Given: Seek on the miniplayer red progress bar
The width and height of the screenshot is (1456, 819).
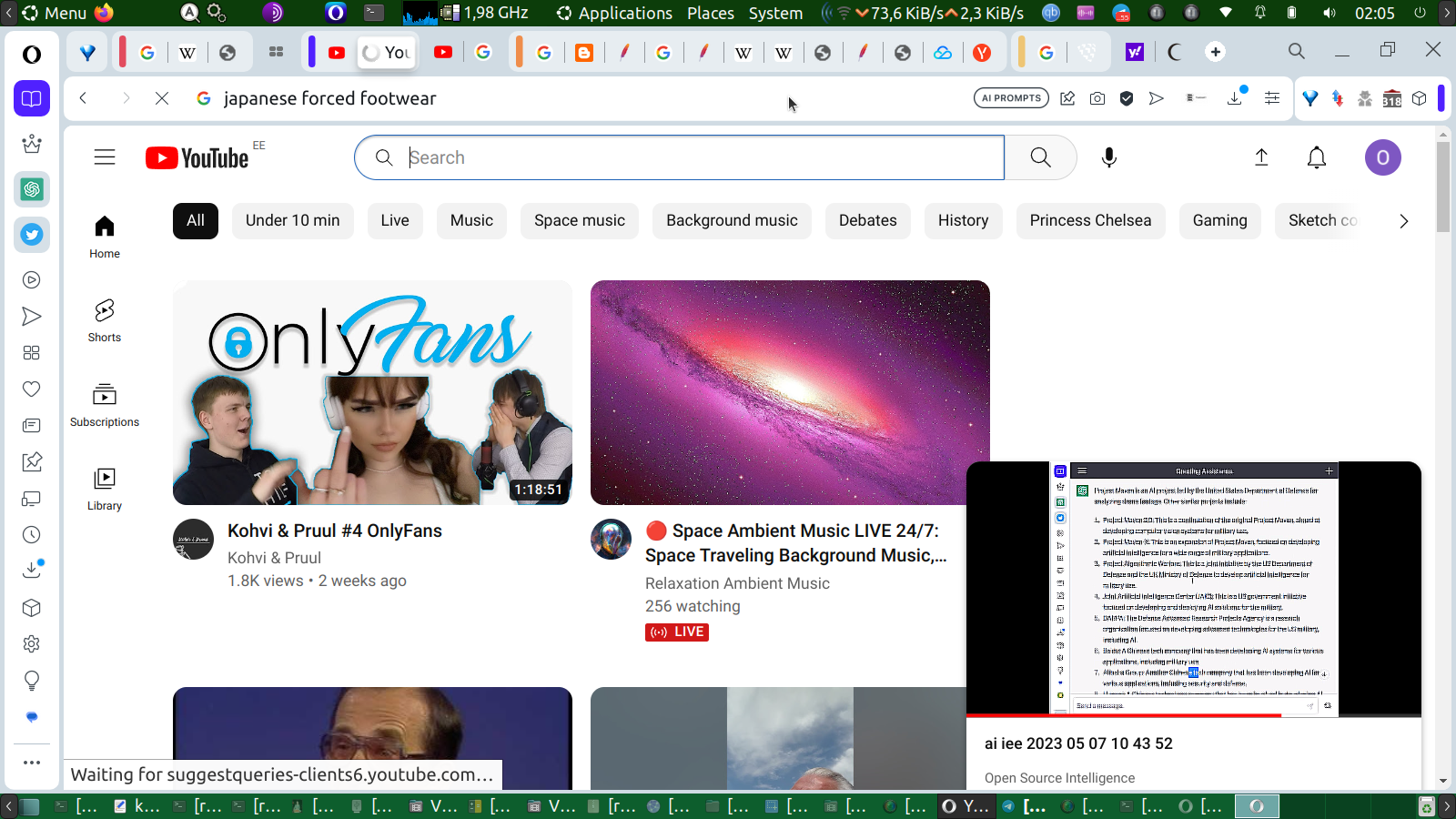Looking at the screenshot, I should [1194, 715].
